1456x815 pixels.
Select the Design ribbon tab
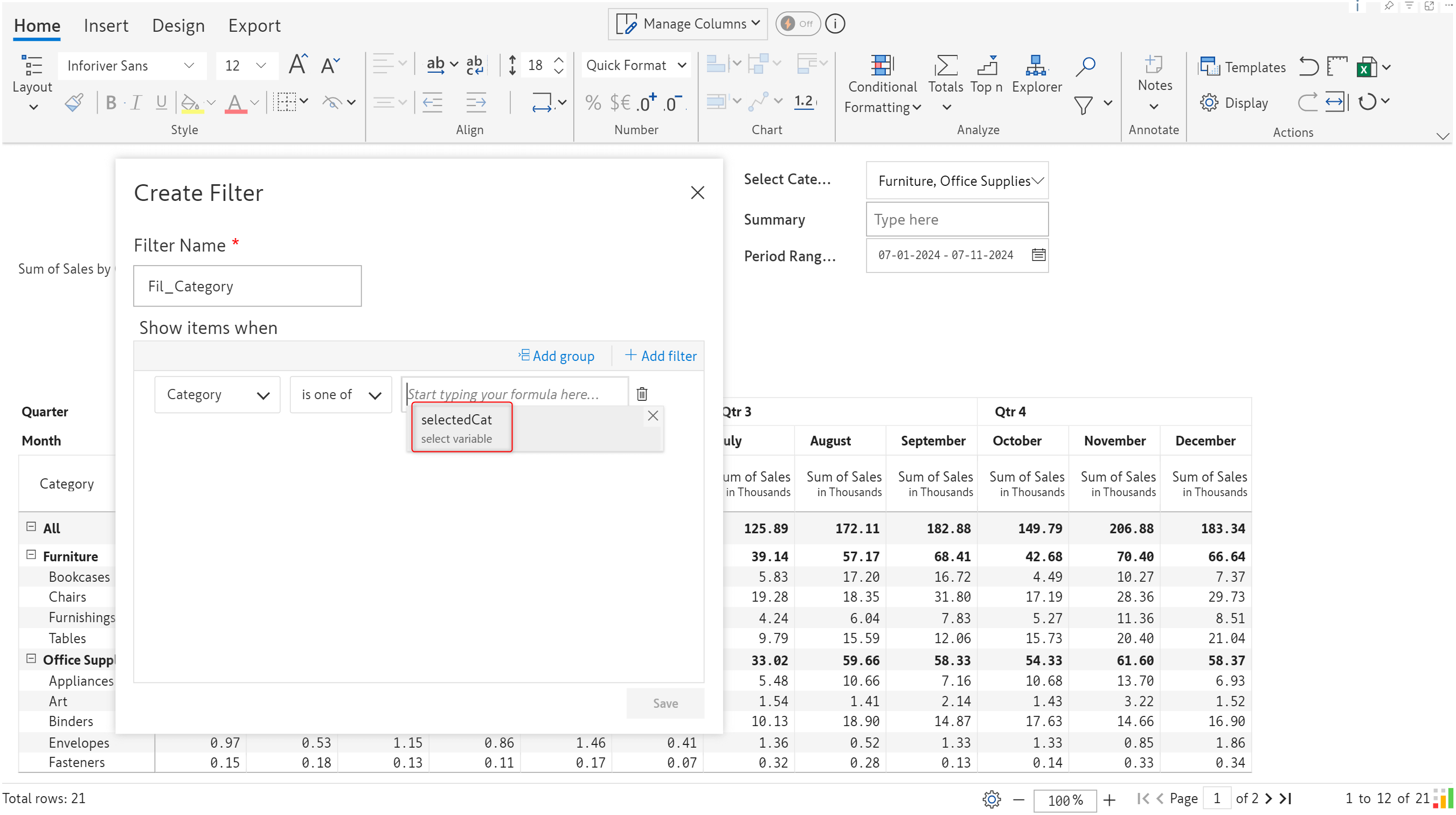[x=177, y=24]
